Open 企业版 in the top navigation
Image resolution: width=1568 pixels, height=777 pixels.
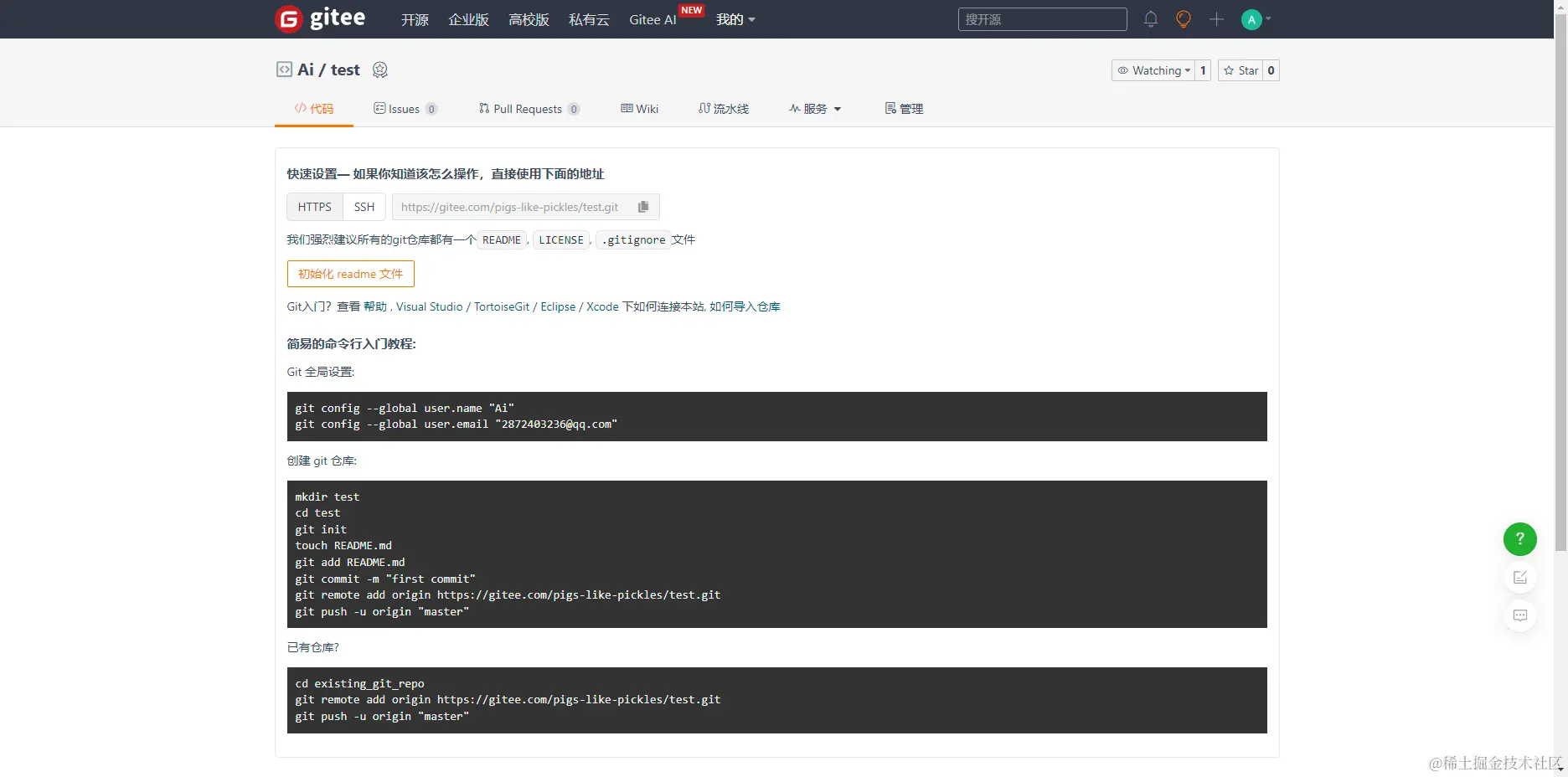468,19
